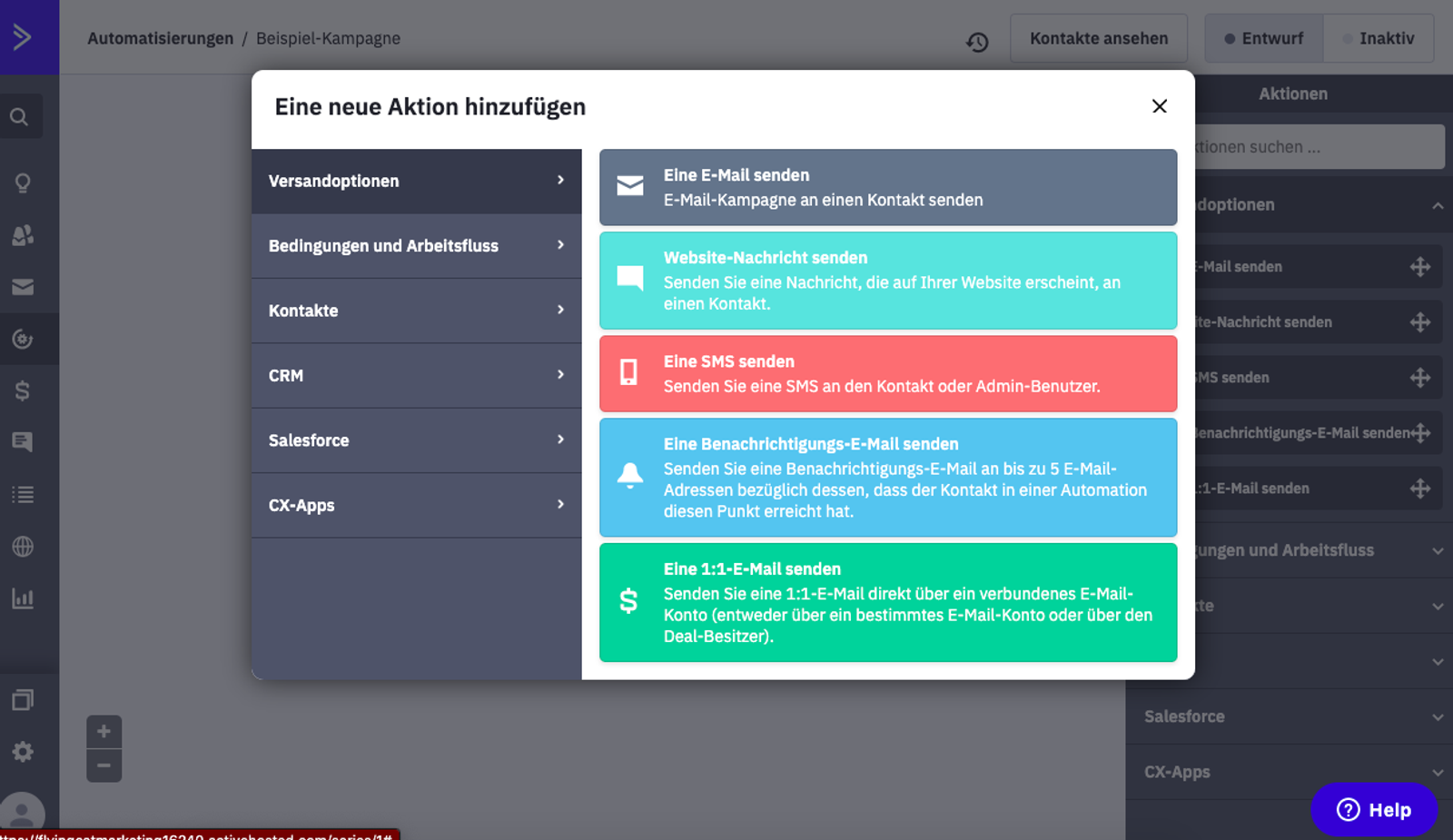Select the Bedingungen und Arbeitsfluss category

click(416, 246)
